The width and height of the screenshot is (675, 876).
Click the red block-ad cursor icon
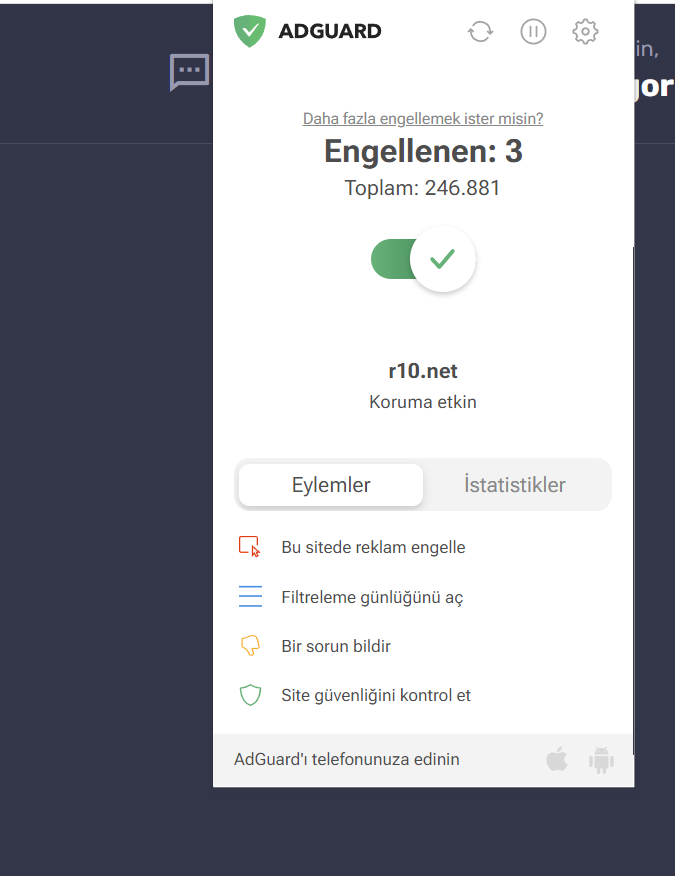(x=250, y=546)
